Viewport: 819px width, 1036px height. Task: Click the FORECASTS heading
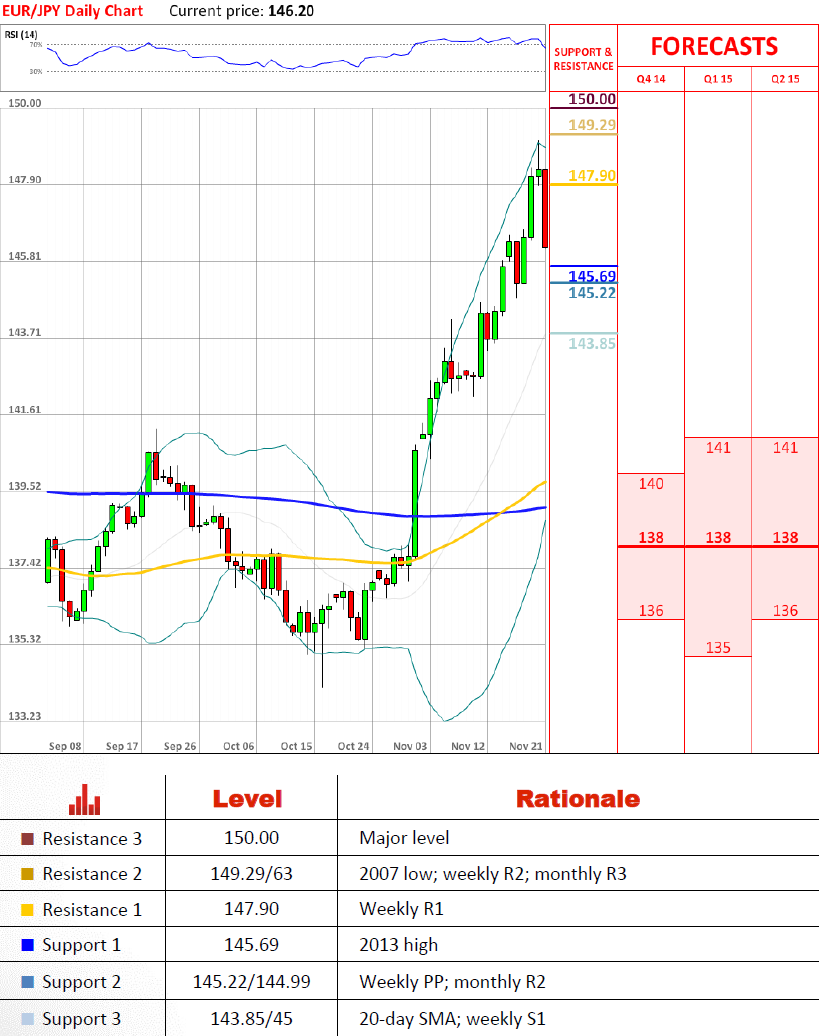[715, 46]
